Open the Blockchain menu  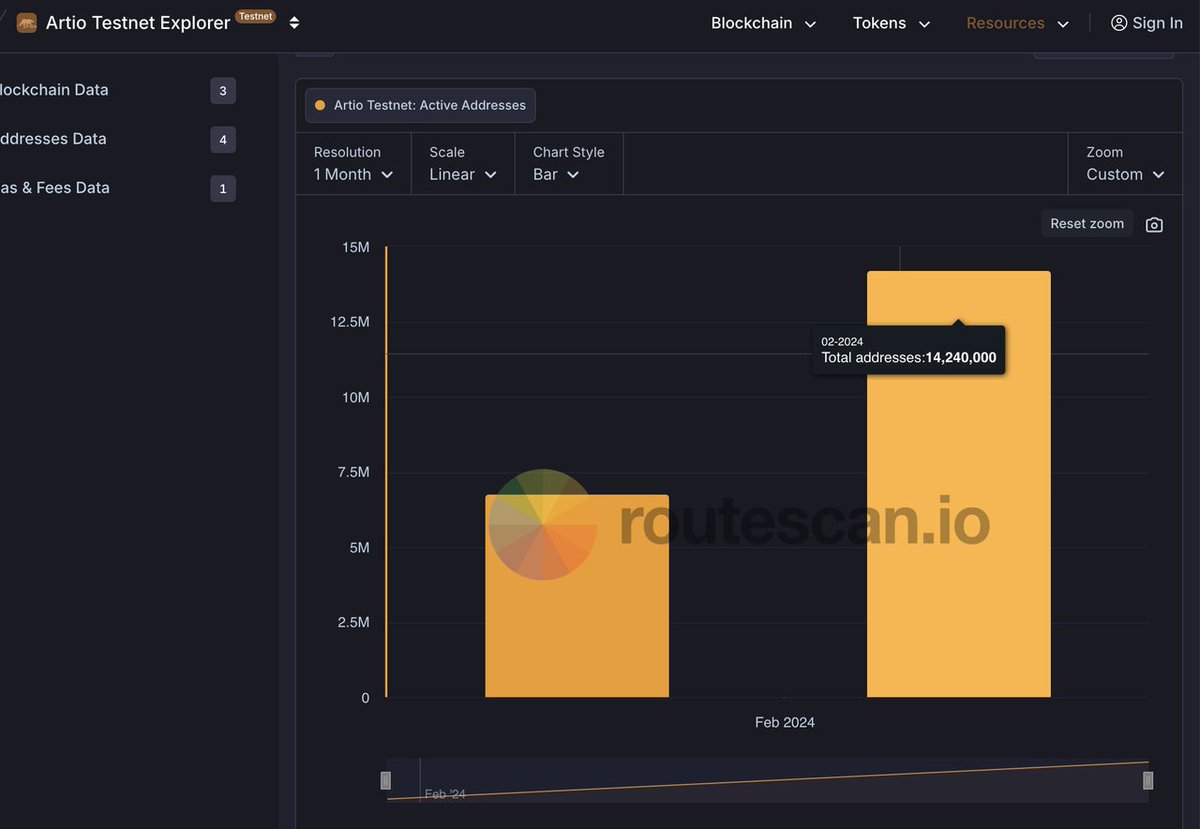[x=763, y=23]
